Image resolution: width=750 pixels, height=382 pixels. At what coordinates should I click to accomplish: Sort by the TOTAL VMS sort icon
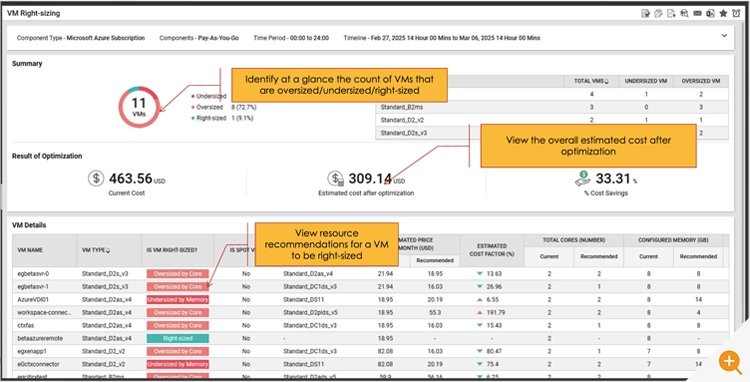[x=607, y=82]
